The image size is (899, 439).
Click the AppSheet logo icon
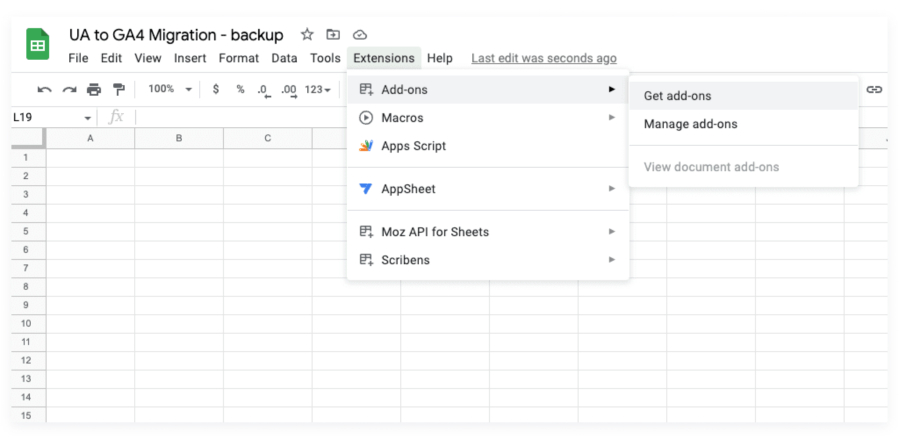click(366, 189)
